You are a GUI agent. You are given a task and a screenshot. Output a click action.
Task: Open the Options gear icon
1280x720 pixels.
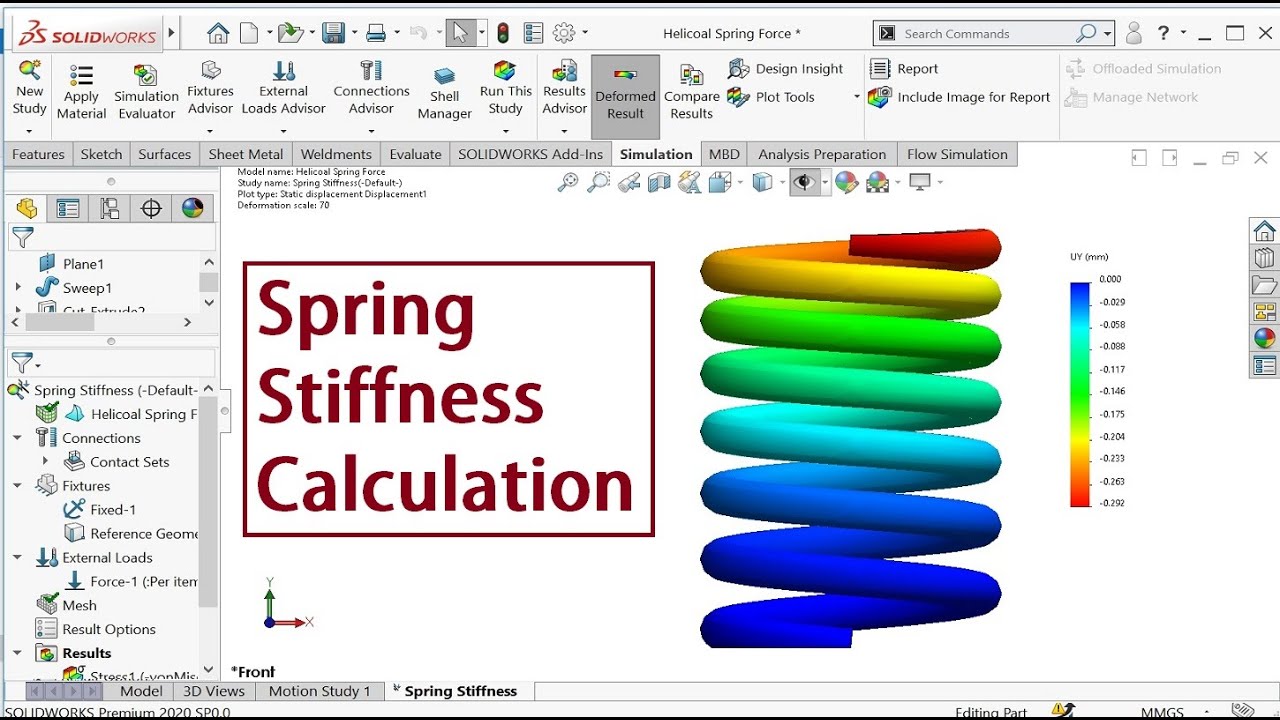pyautogui.click(x=564, y=33)
